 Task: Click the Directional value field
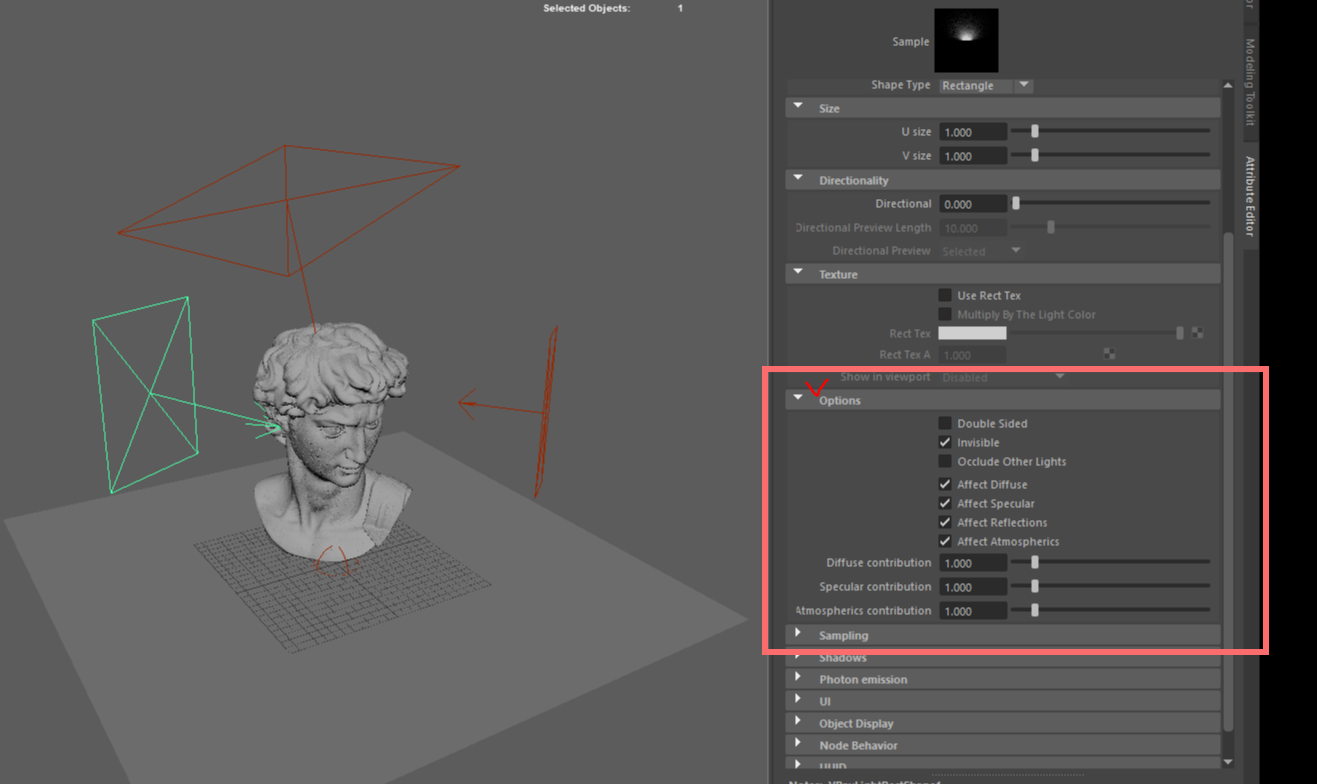coord(973,204)
